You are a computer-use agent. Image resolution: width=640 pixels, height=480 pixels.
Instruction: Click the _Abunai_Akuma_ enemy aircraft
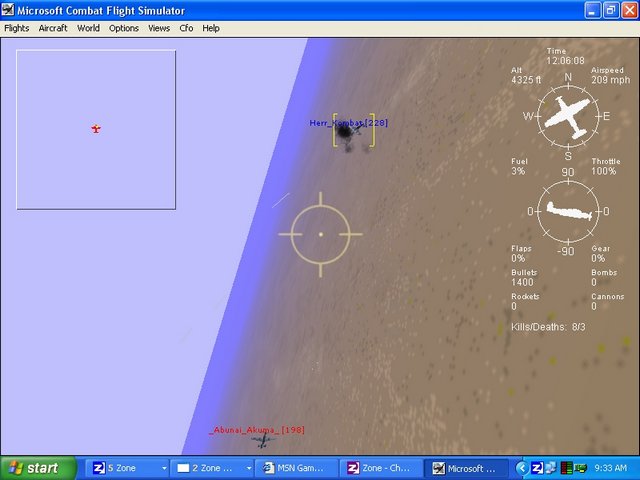tap(263, 441)
